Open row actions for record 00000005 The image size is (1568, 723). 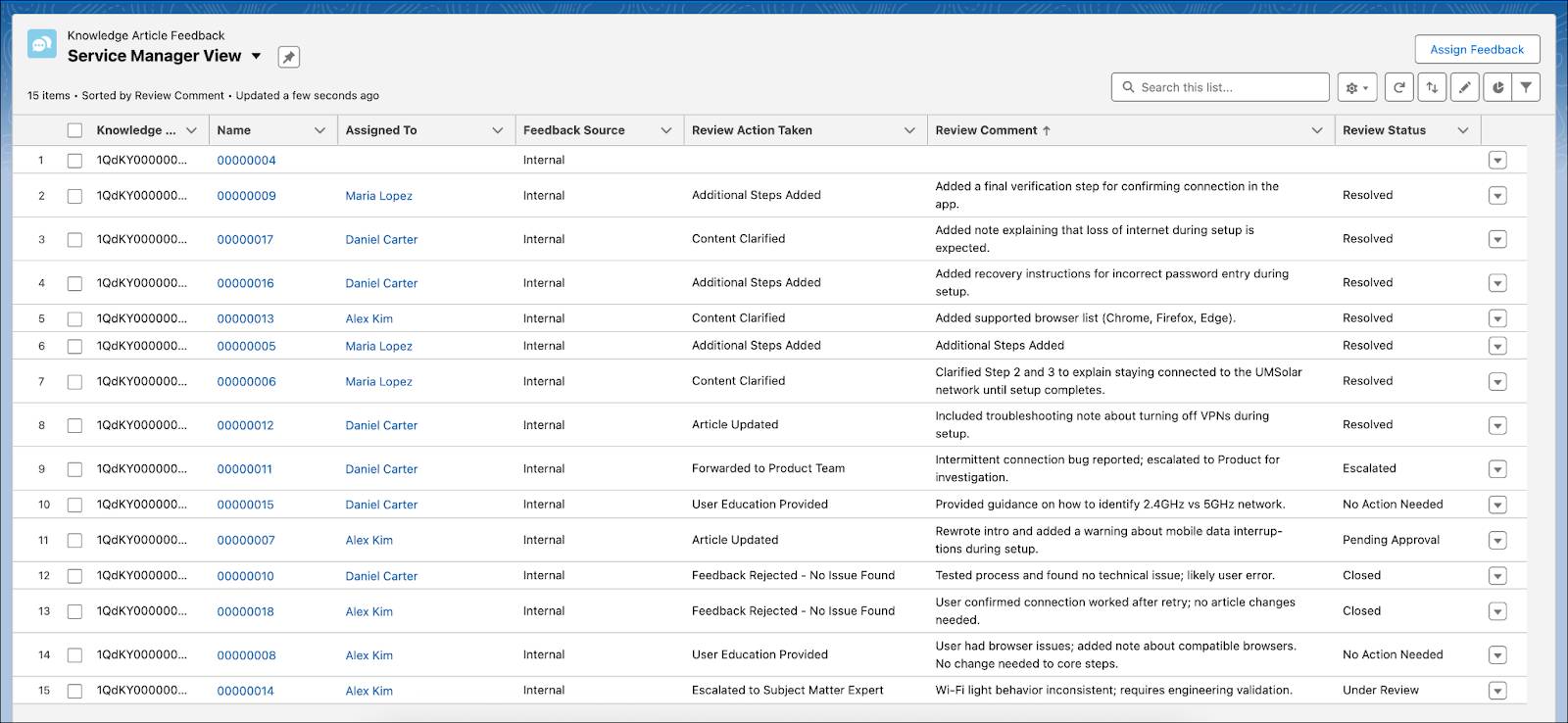1497,346
